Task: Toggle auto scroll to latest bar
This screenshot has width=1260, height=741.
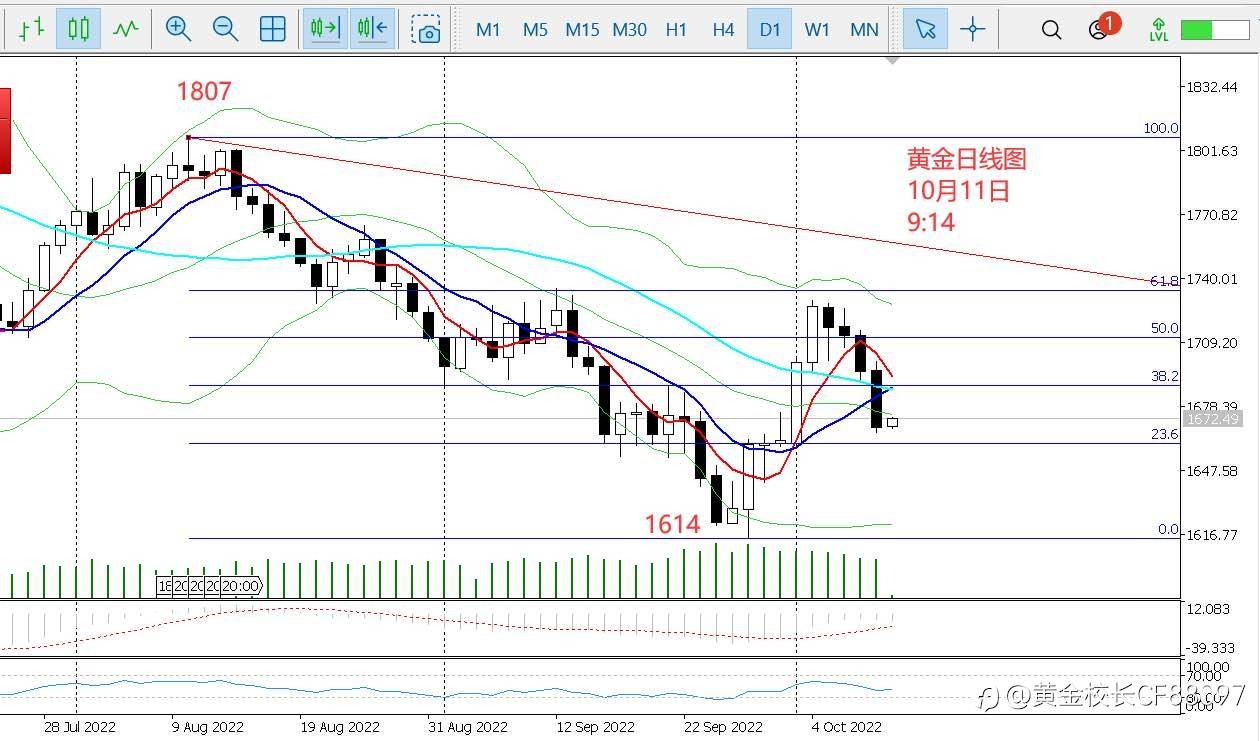Action: click(x=325, y=29)
